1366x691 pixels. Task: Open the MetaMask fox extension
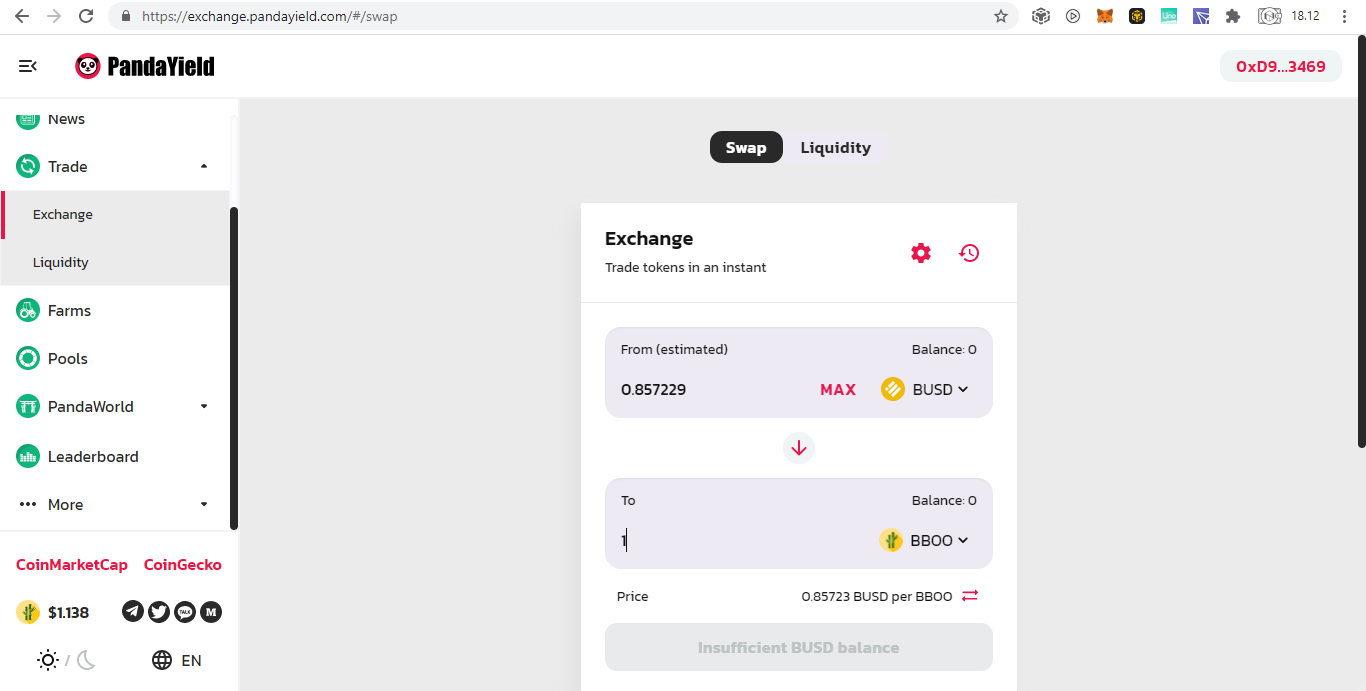(1105, 16)
